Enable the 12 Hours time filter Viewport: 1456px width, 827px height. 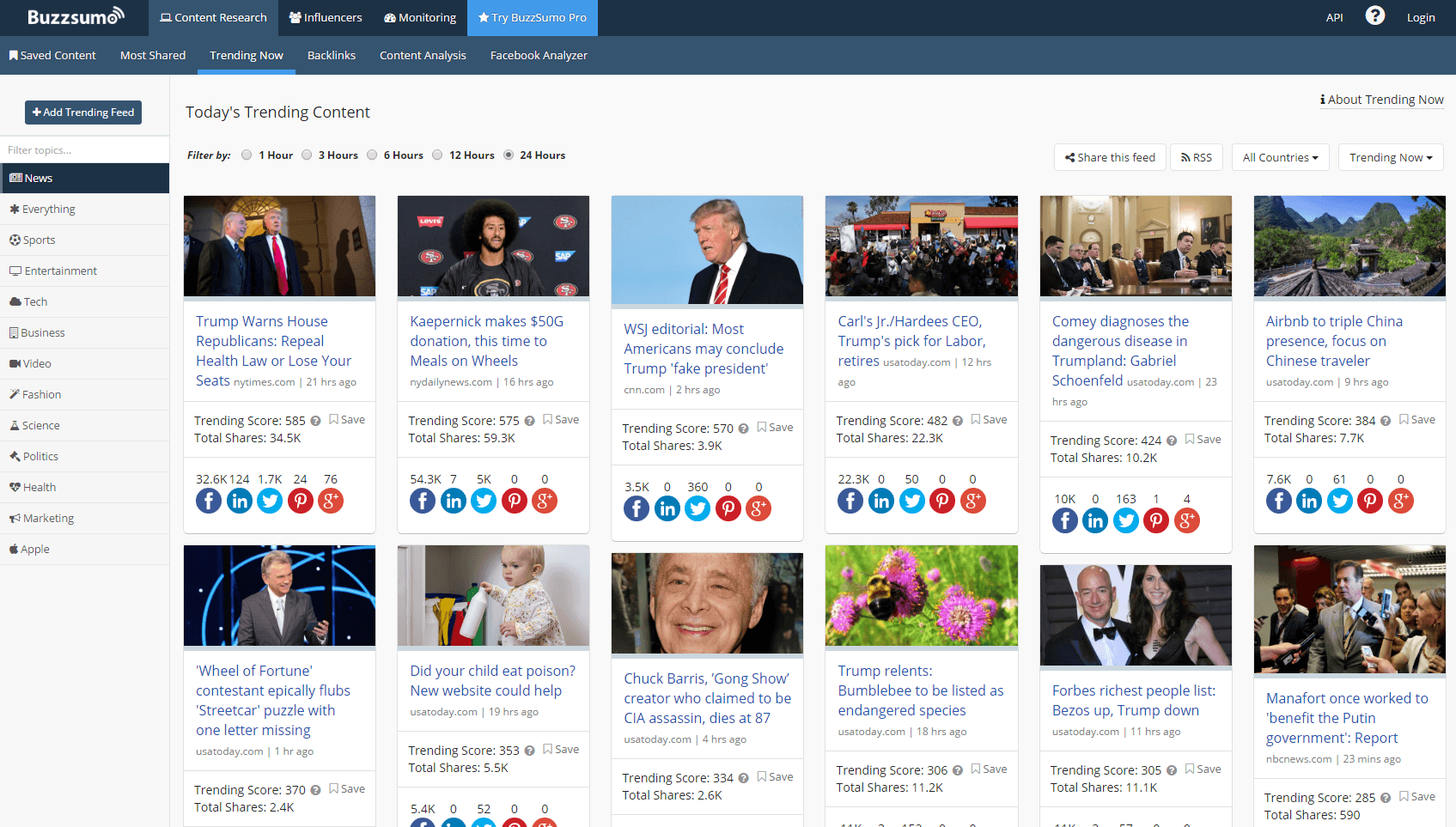pyautogui.click(x=437, y=155)
